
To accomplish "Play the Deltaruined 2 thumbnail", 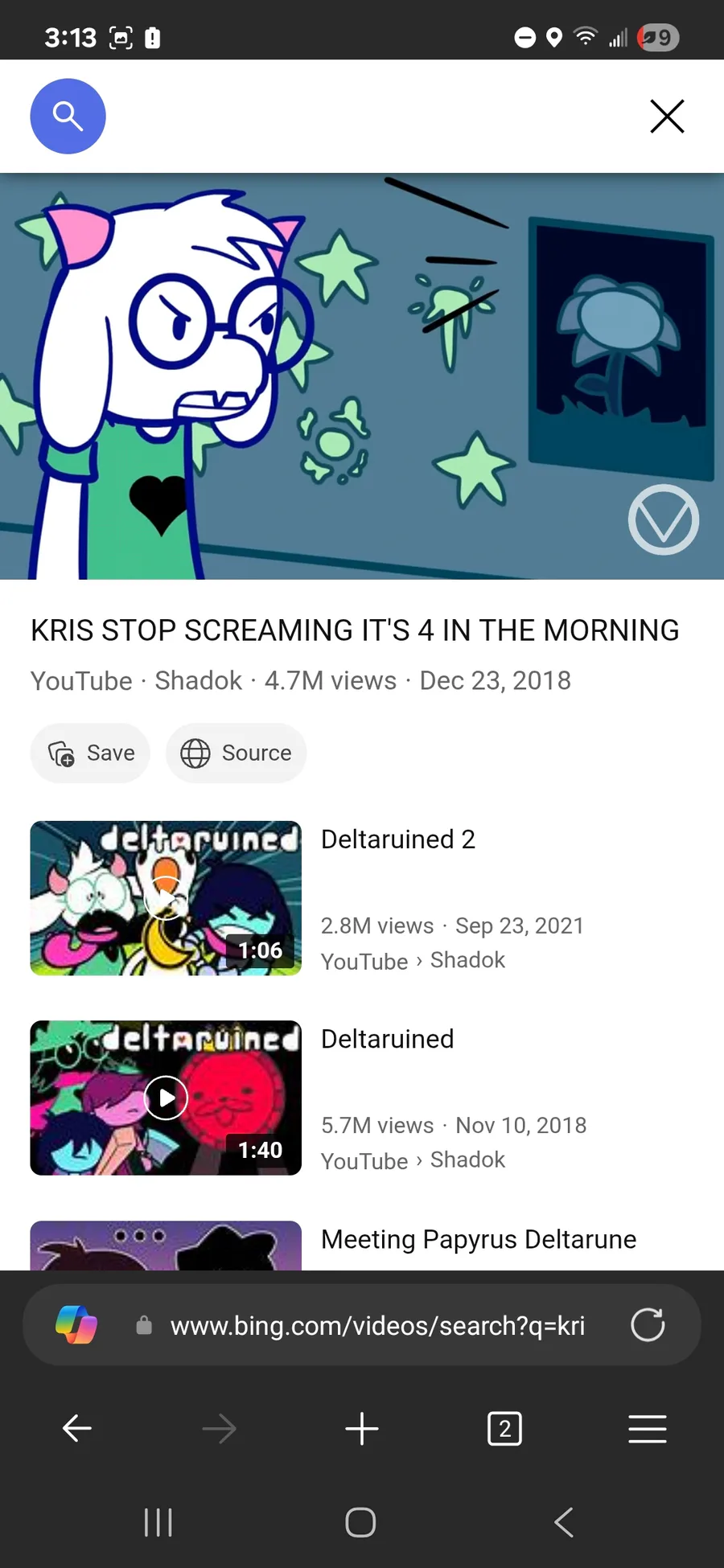I will tap(166, 898).
